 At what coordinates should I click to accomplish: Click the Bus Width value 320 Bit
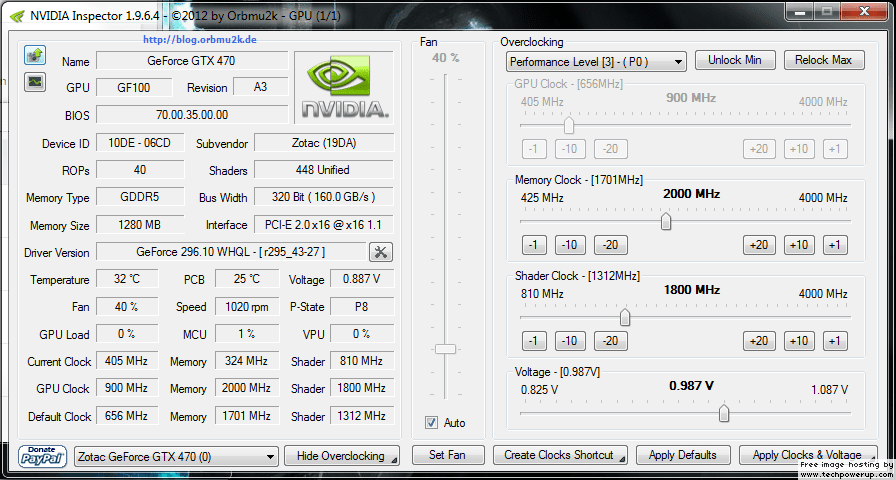tap(324, 197)
